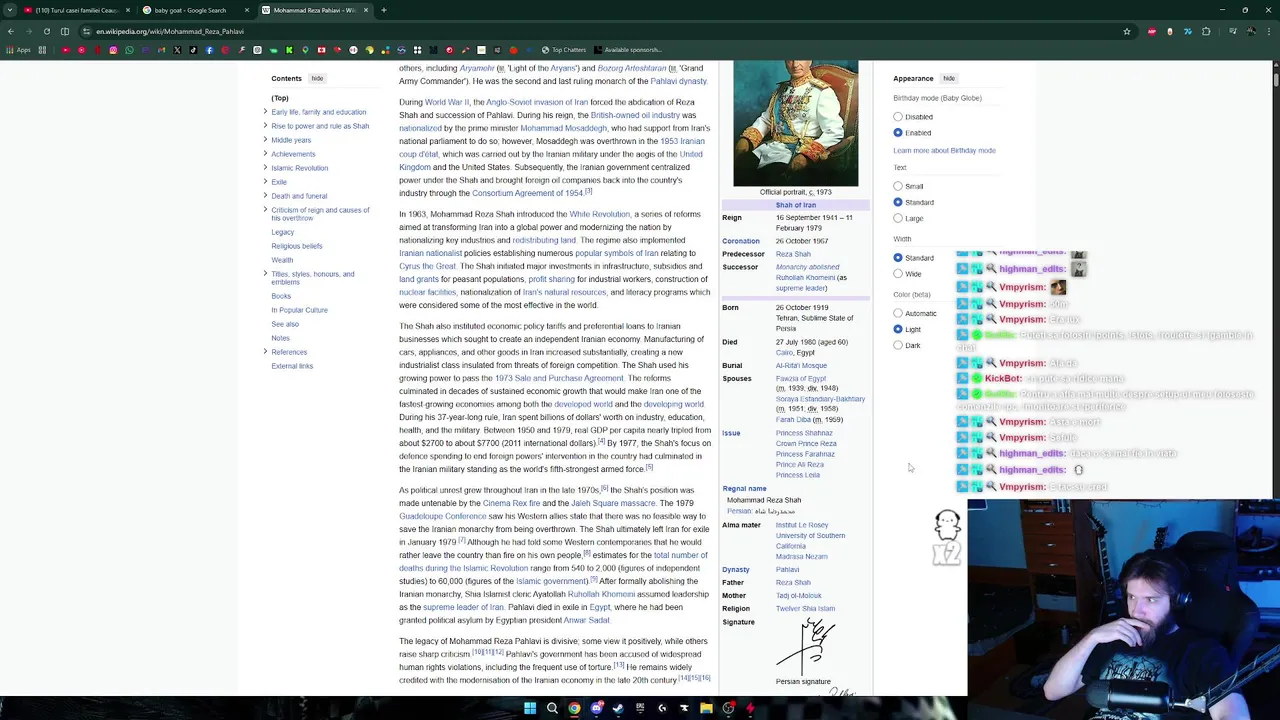Viewport: 1280px width, 720px height.
Task: Open Logitech G Hub from taskbar
Action: (662, 708)
